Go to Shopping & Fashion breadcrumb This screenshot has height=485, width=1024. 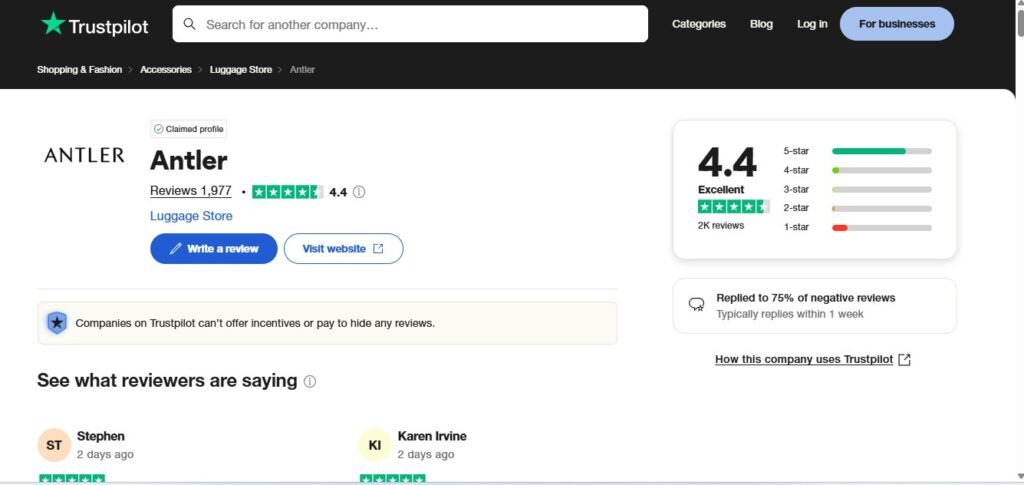click(x=80, y=69)
